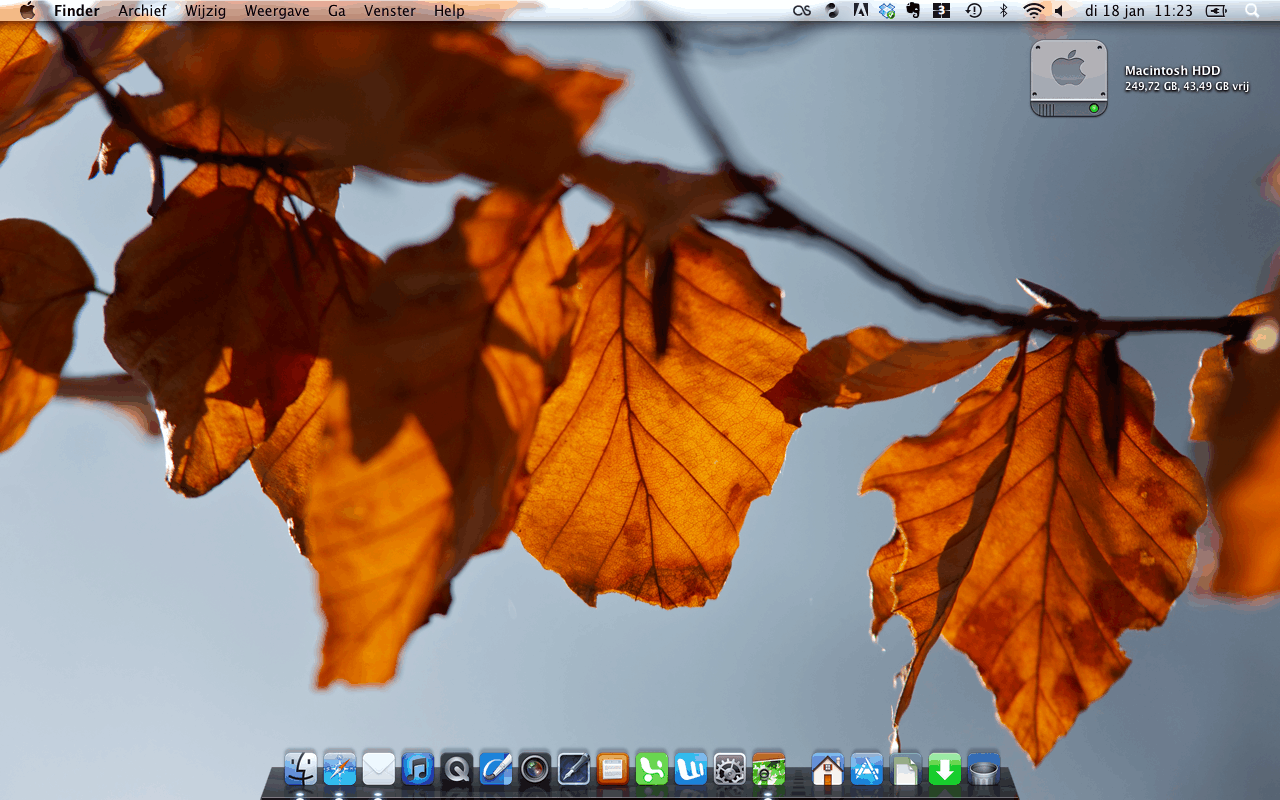This screenshot has width=1280, height=800.
Task: Open the volume control in menu bar
Action: point(1059,11)
